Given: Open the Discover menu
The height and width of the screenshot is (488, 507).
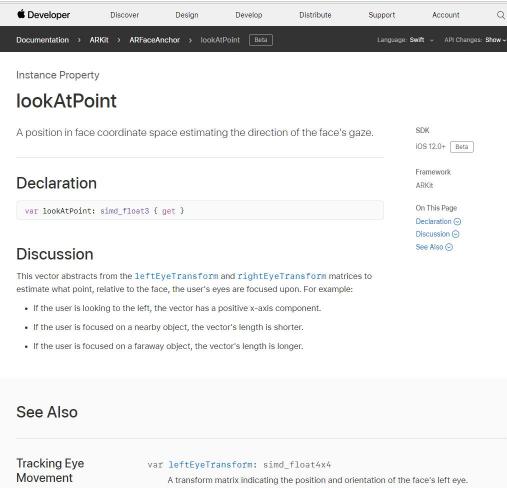Looking at the screenshot, I should (x=124, y=15).
